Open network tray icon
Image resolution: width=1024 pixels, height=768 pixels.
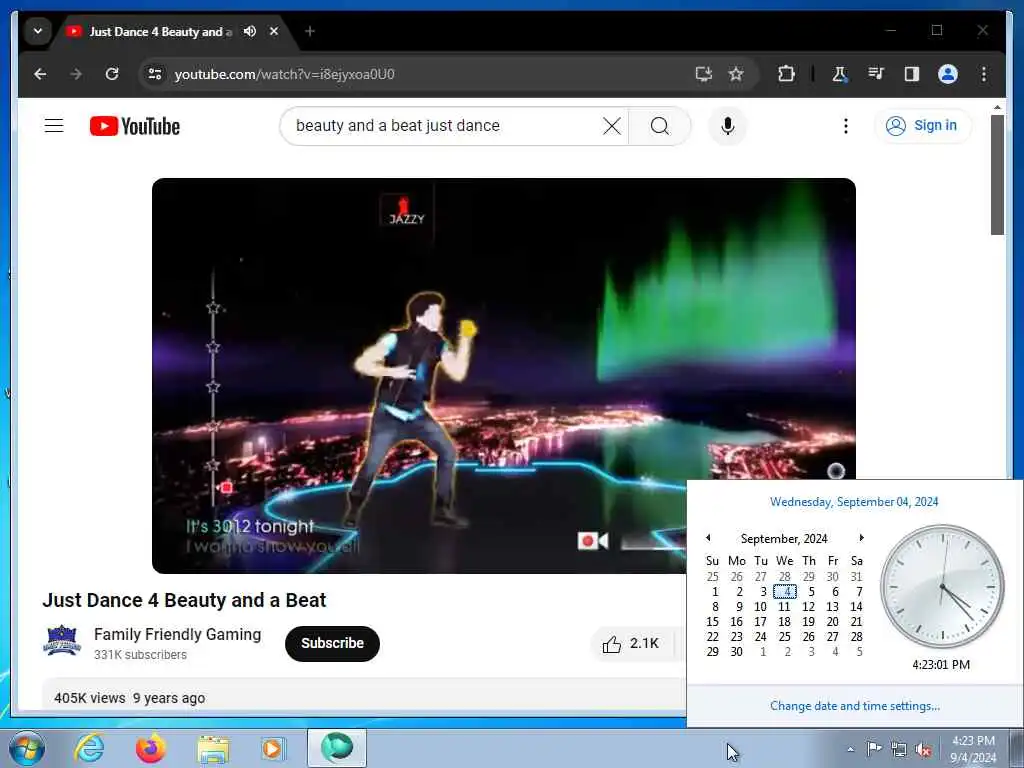(899, 750)
